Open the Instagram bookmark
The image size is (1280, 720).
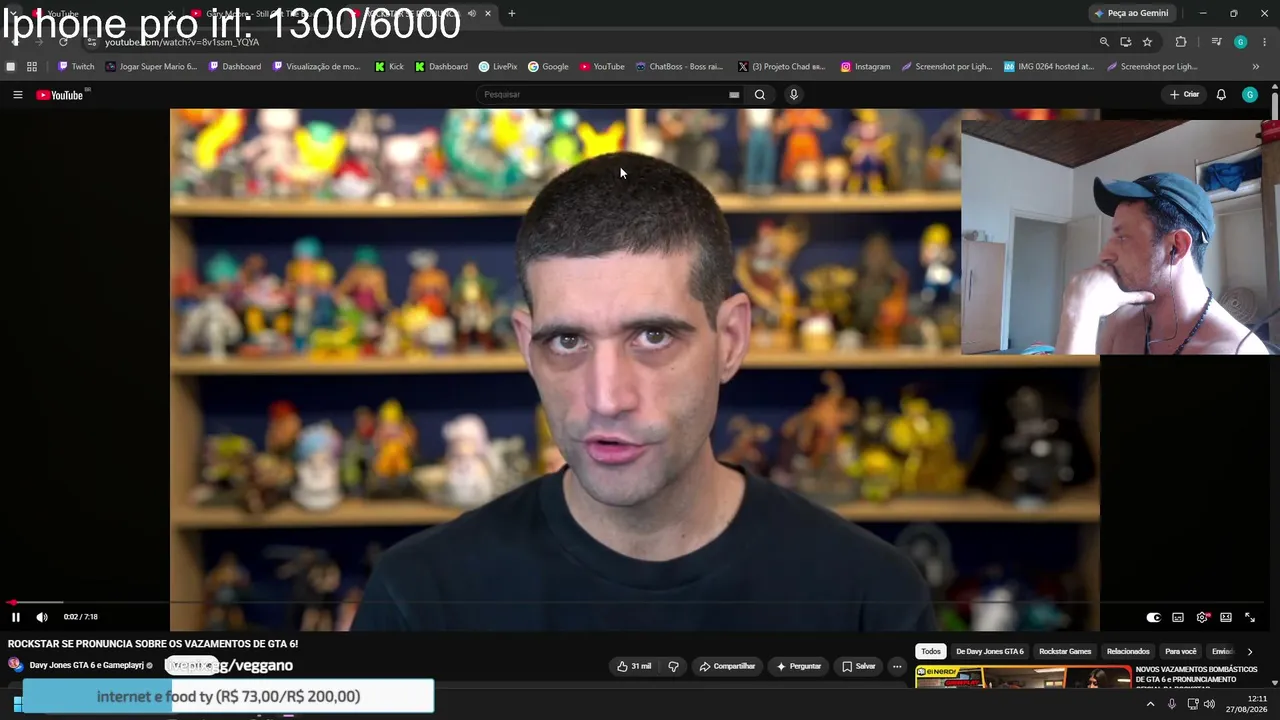click(865, 67)
